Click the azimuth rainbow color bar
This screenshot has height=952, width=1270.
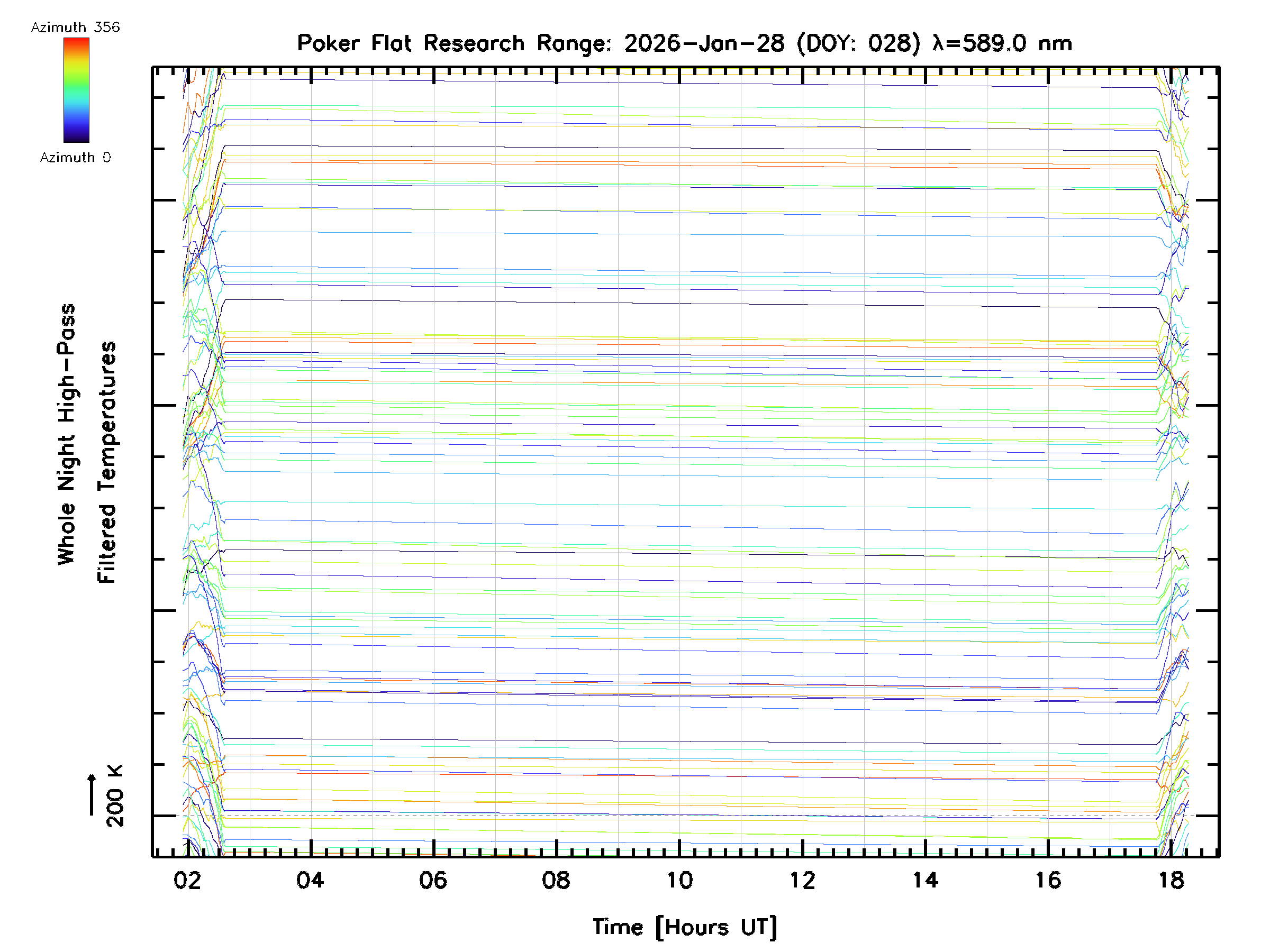pyautogui.click(x=76, y=90)
